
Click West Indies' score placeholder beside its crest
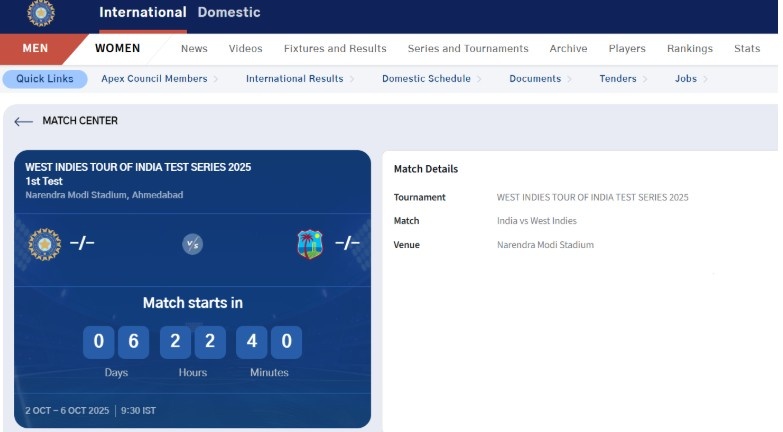click(347, 243)
